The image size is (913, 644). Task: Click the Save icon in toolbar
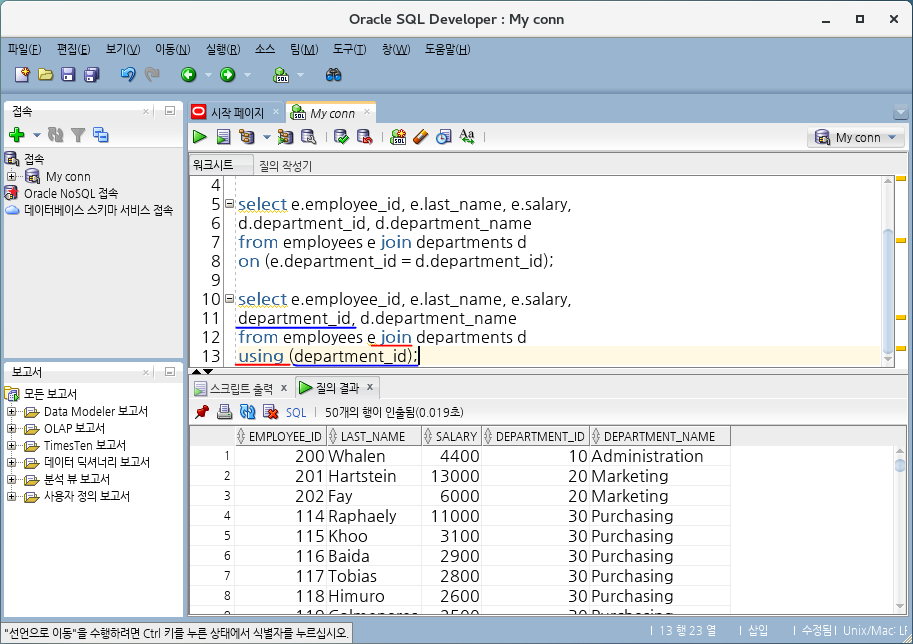pos(68,75)
